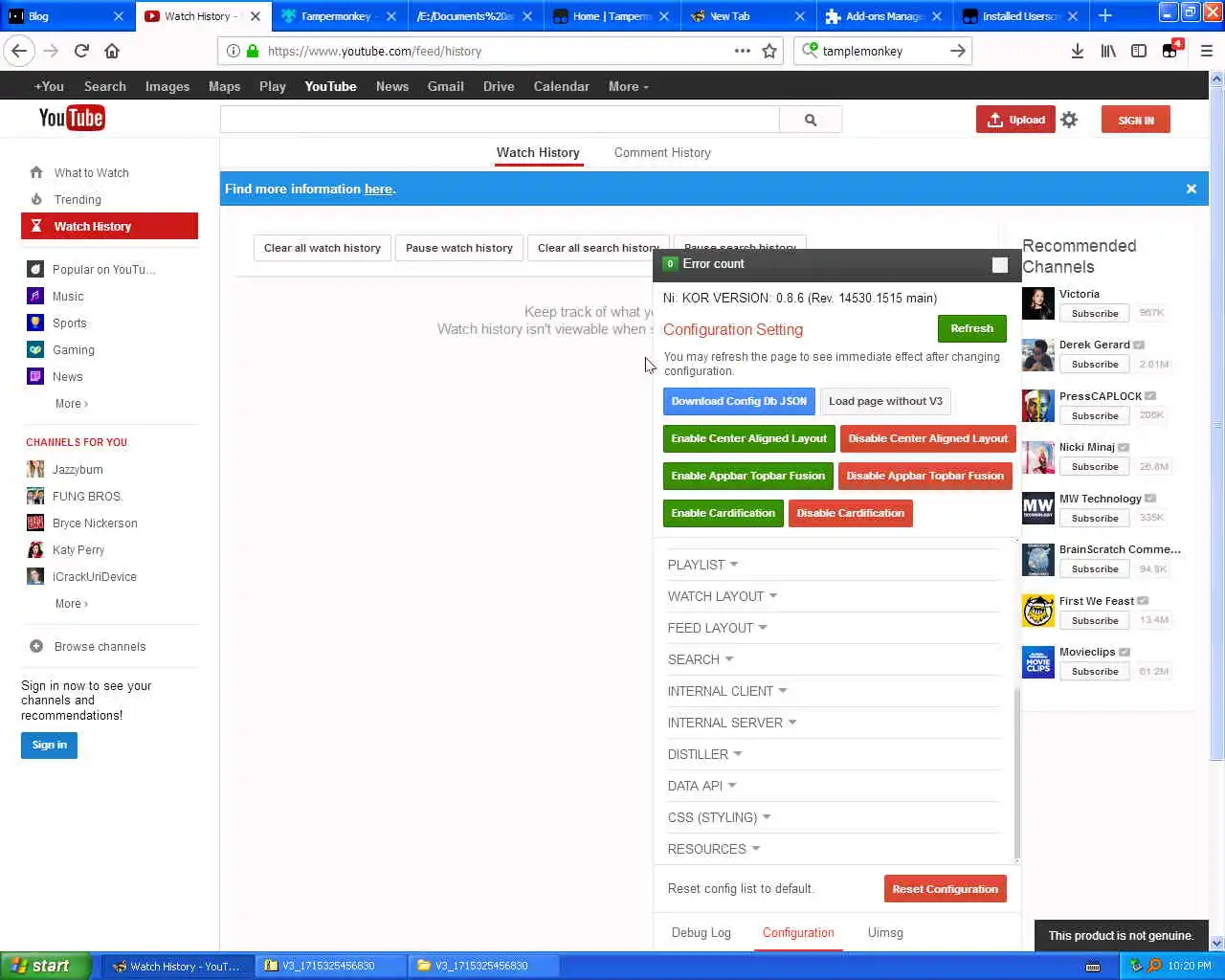The height and width of the screenshot is (980, 1225).
Task: Go to browser home icon
Action: 112,51
